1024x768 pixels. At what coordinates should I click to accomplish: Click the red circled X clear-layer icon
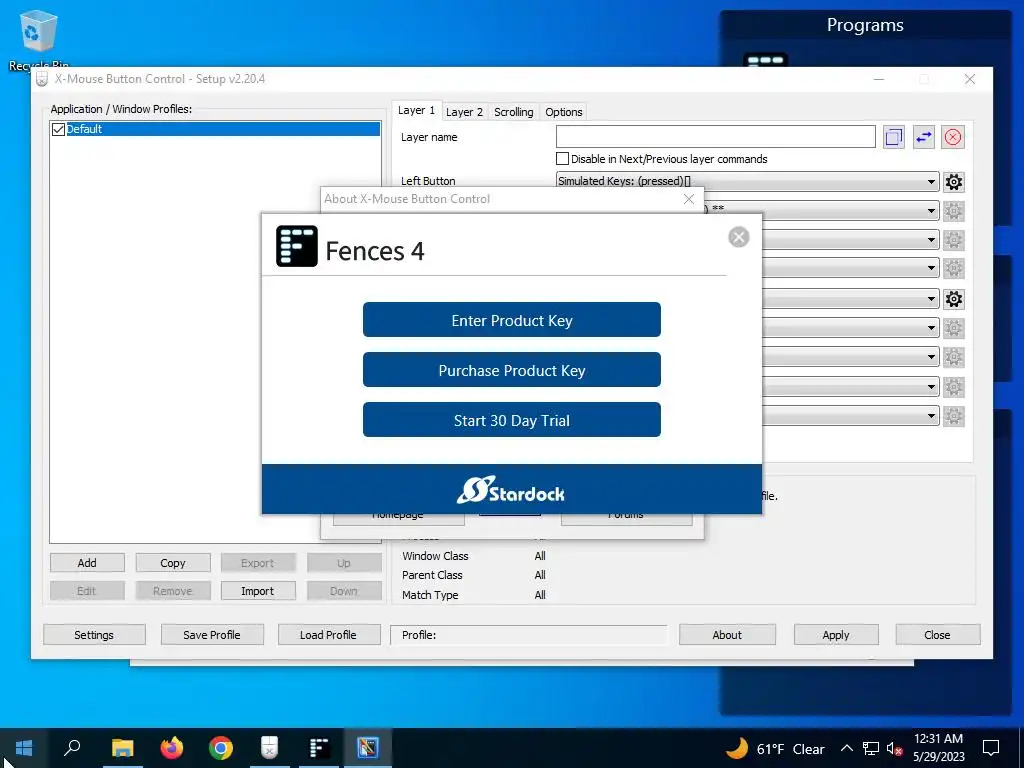point(953,137)
